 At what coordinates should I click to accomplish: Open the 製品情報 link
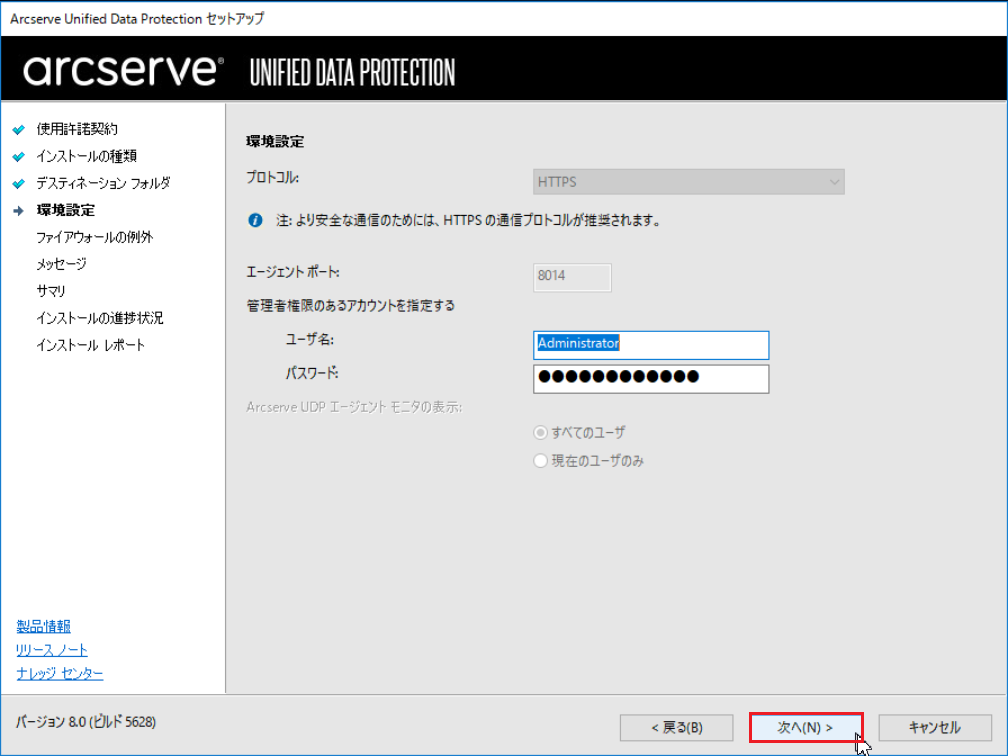(44, 626)
